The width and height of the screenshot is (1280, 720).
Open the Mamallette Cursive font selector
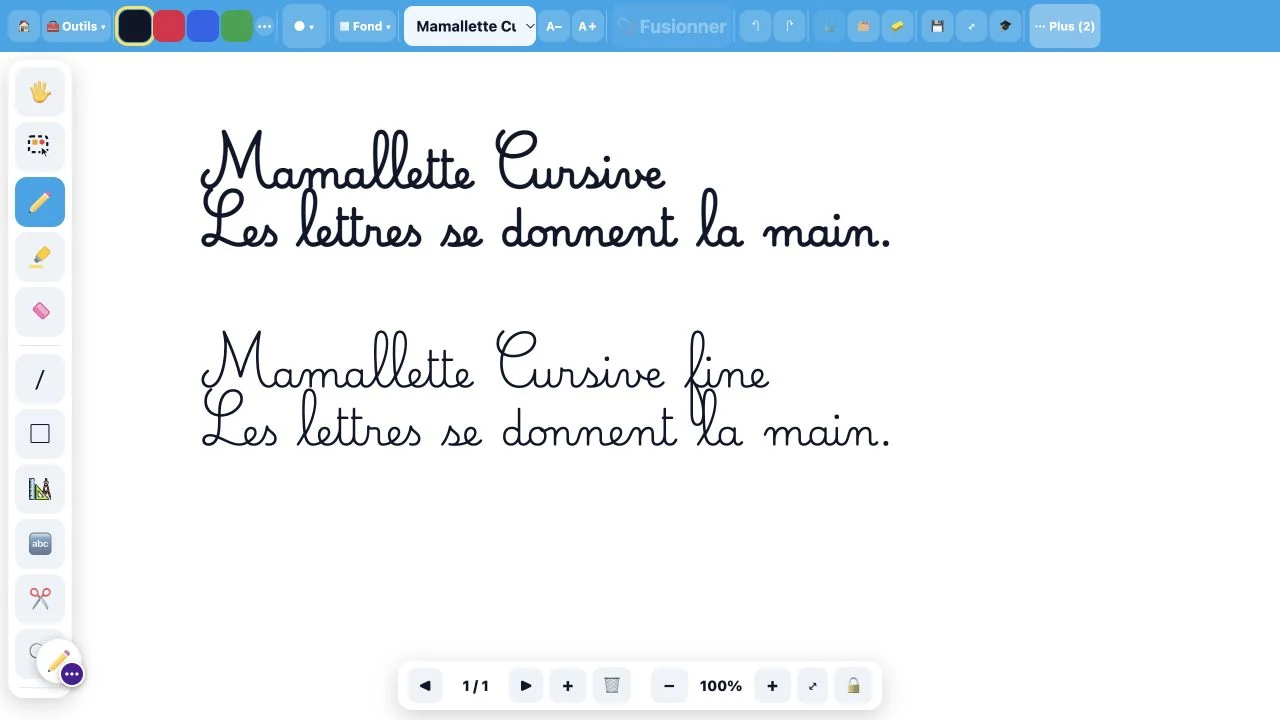pyautogui.click(x=470, y=26)
